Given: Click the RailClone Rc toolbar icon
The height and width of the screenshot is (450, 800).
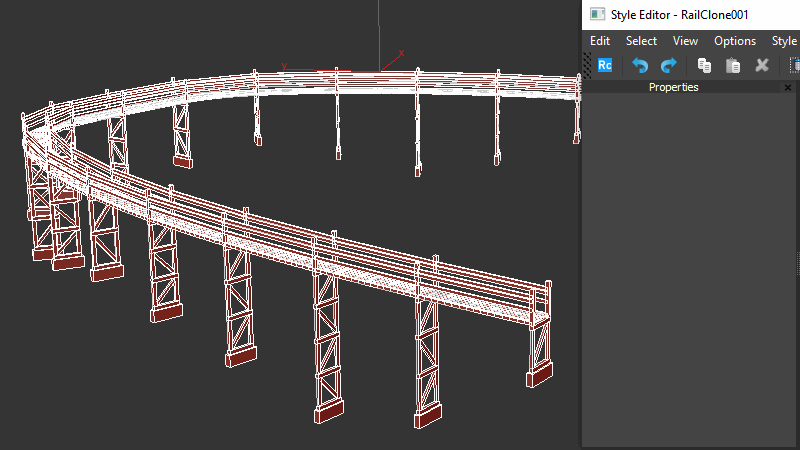Looking at the screenshot, I should (x=605, y=65).
